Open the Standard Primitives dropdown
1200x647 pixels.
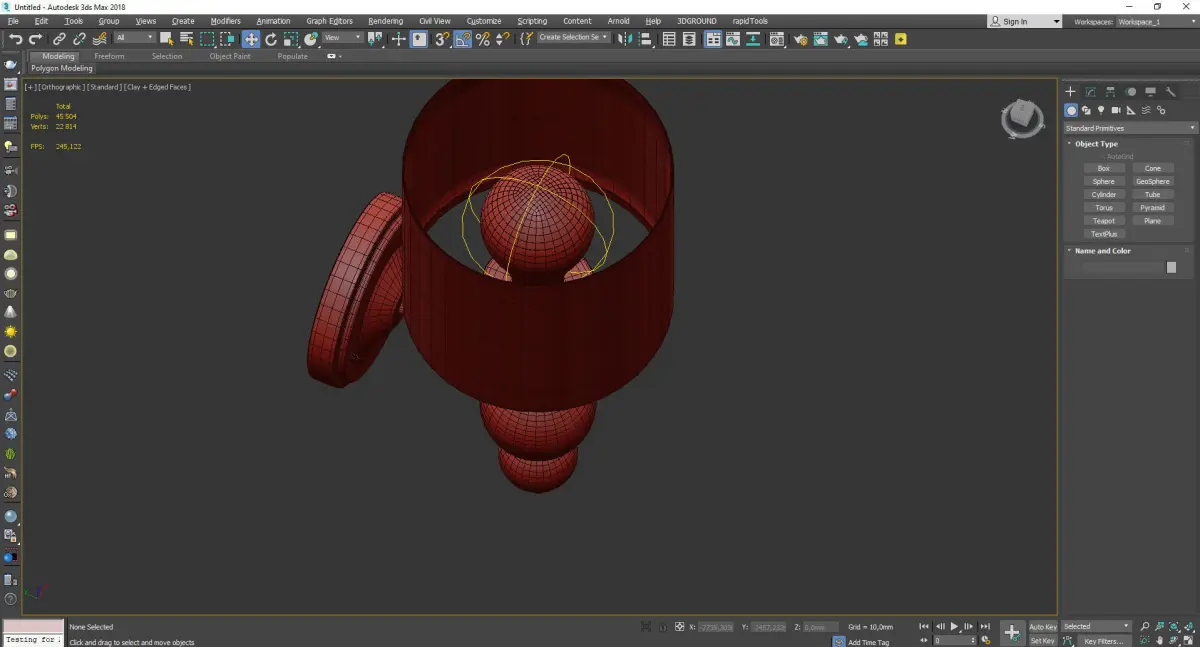click(1130, 128)
